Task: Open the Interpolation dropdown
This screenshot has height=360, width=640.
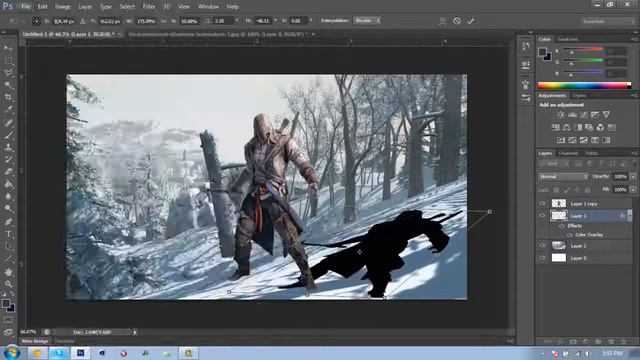Action: (367, 20)
